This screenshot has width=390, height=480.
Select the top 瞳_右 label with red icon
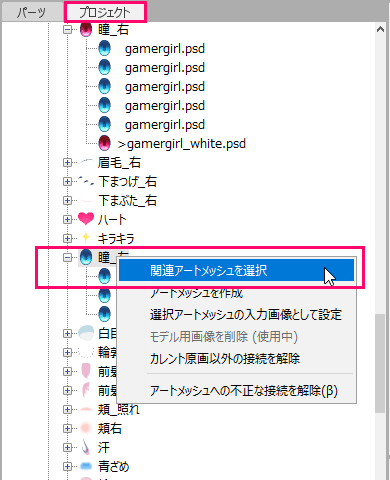pos(113,30)
